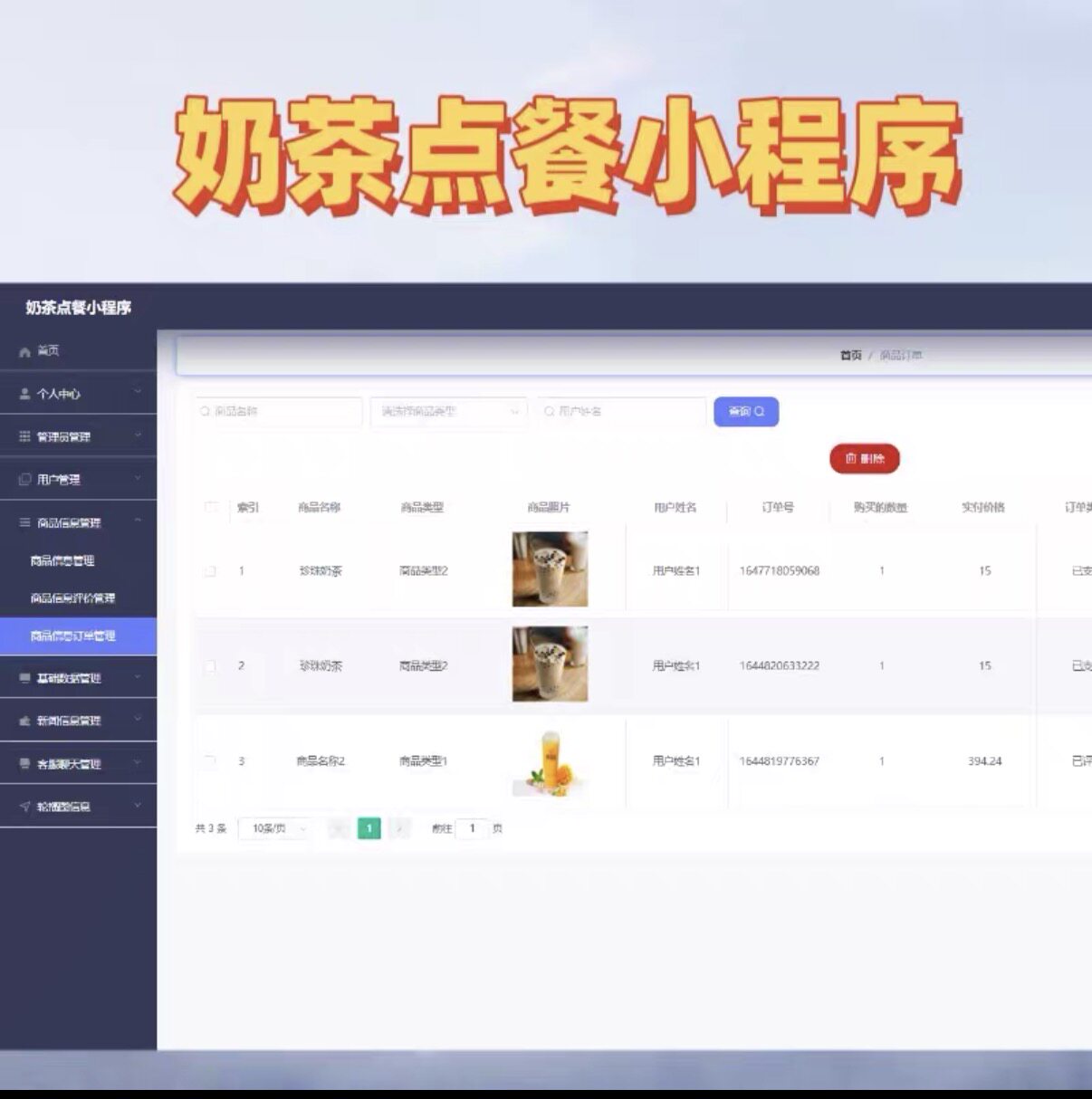The image size is (1092, 1099).
Task: Click order number 1644819776367
Action: point(780,761)
